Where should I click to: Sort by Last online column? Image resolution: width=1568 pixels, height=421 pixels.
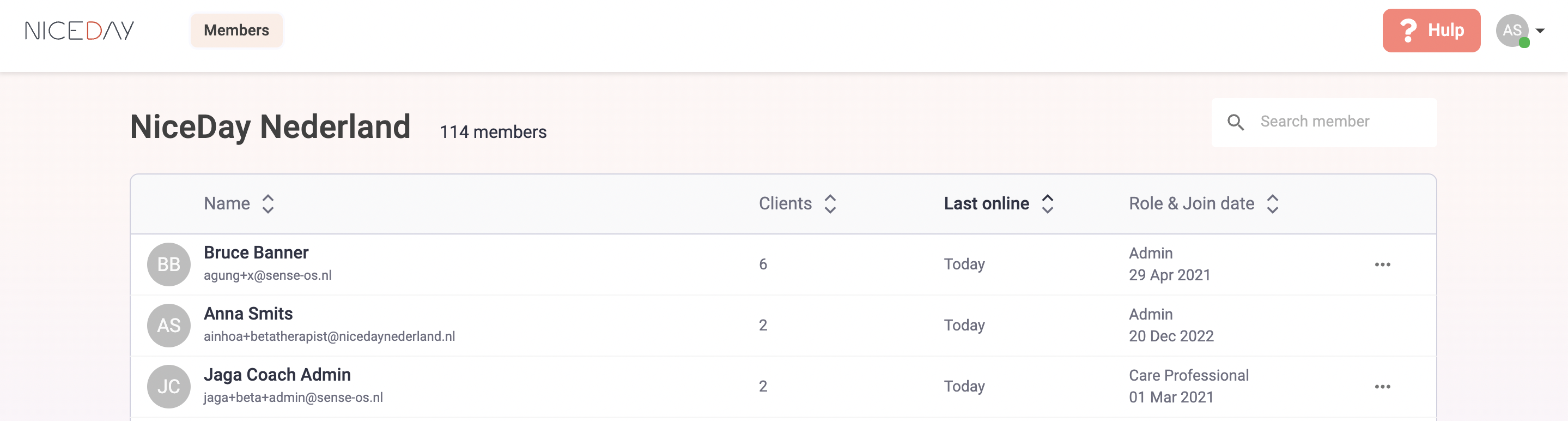pos(1048,203)
